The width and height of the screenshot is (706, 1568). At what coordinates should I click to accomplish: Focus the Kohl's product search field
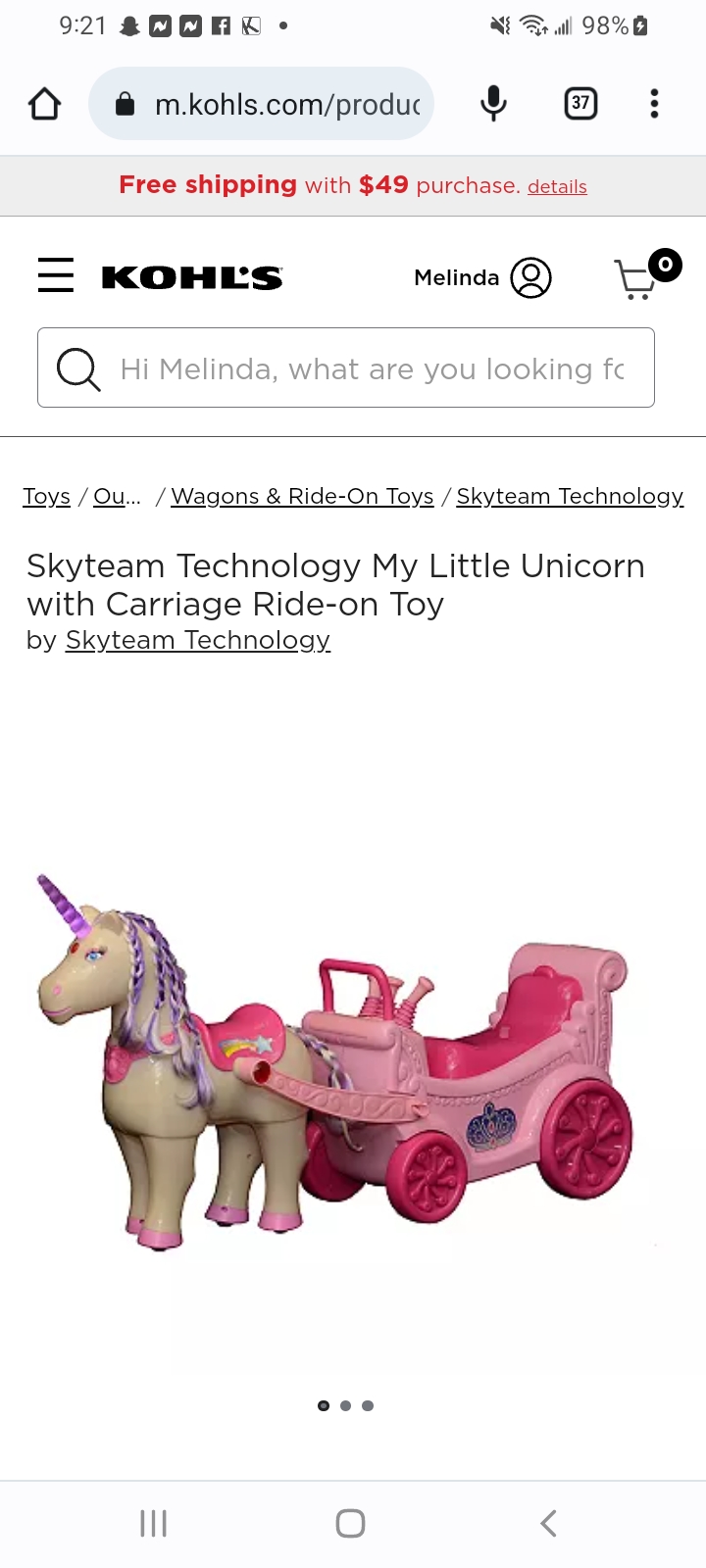point(346,367)
